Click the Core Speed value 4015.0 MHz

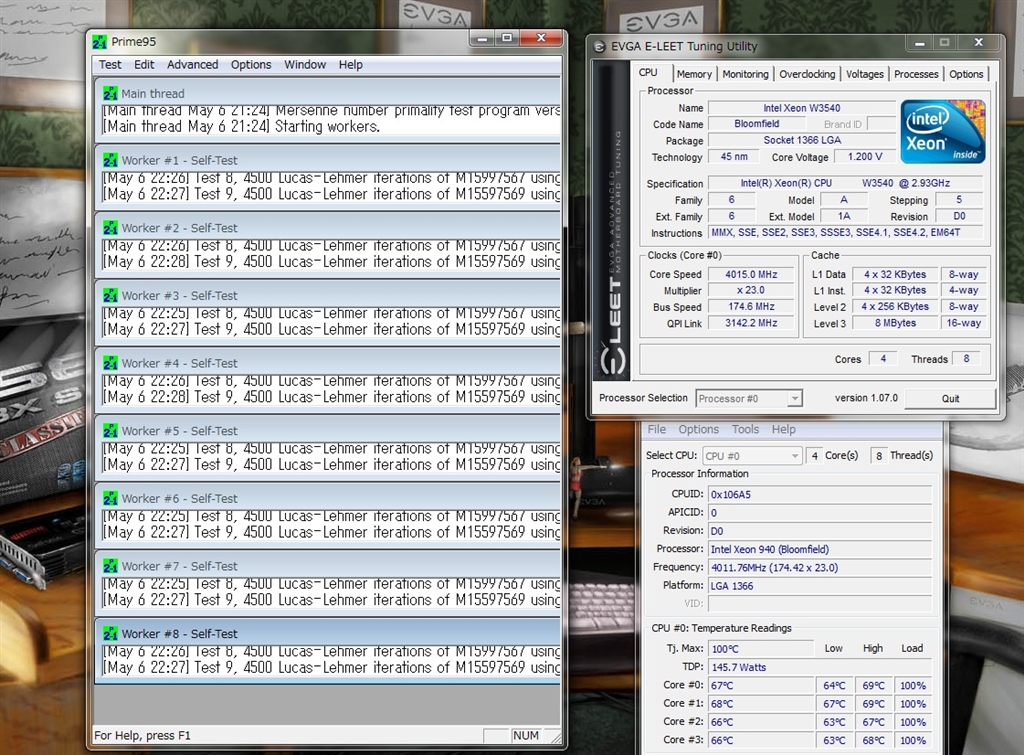point(751,274)
